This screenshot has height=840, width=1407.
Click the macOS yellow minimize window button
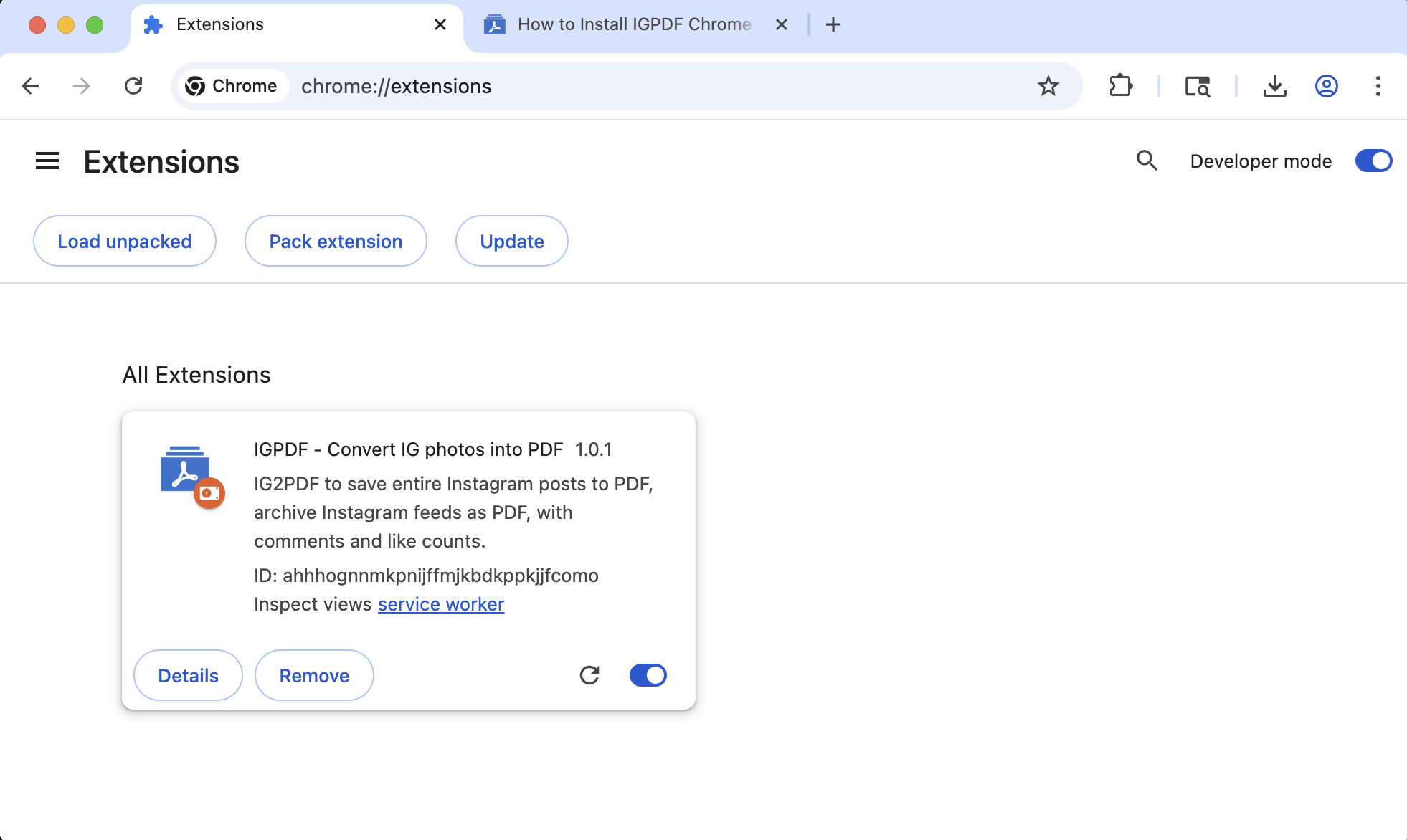66,25
